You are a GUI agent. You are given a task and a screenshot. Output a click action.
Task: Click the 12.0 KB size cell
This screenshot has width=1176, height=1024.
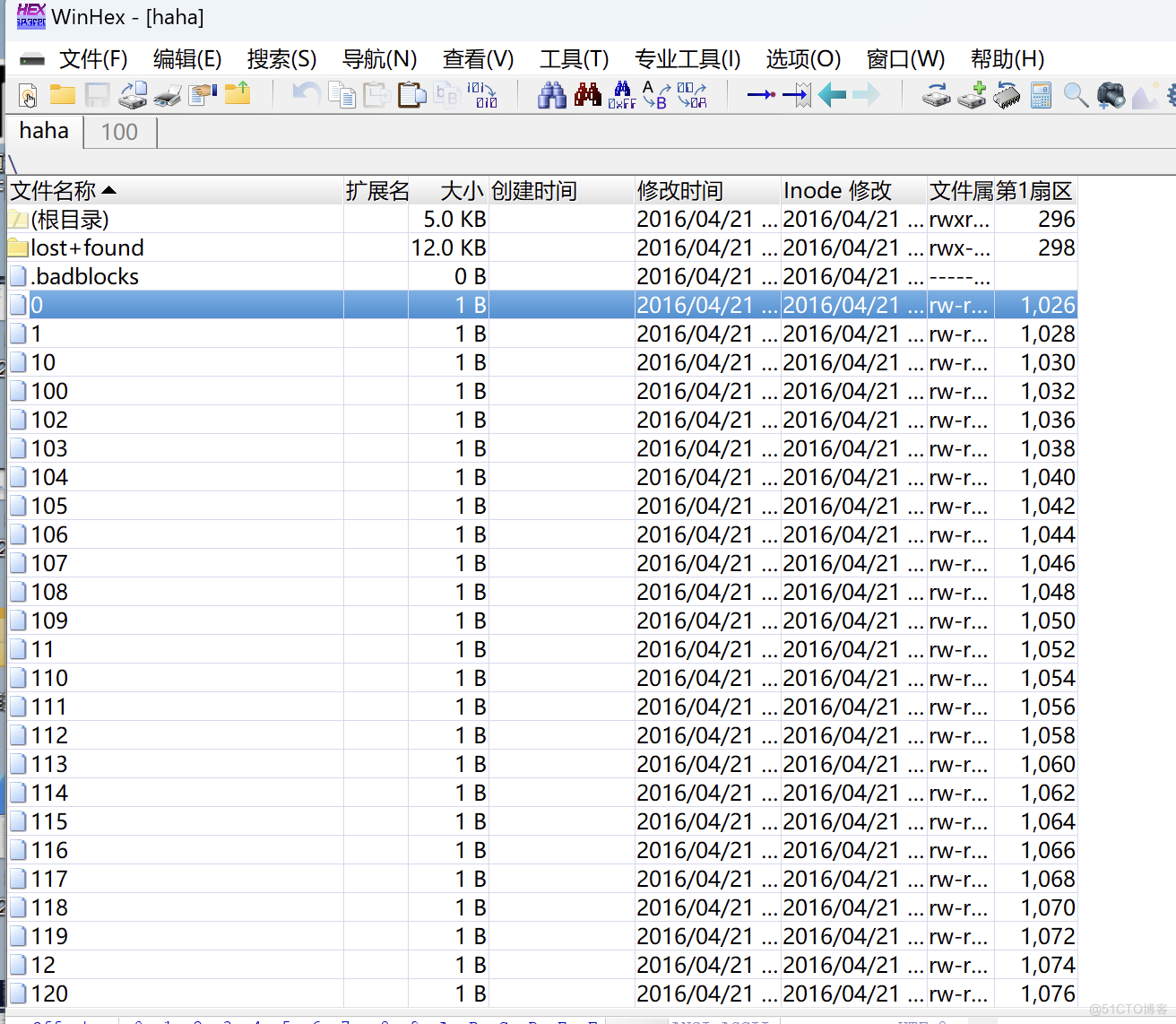(448, 247)
